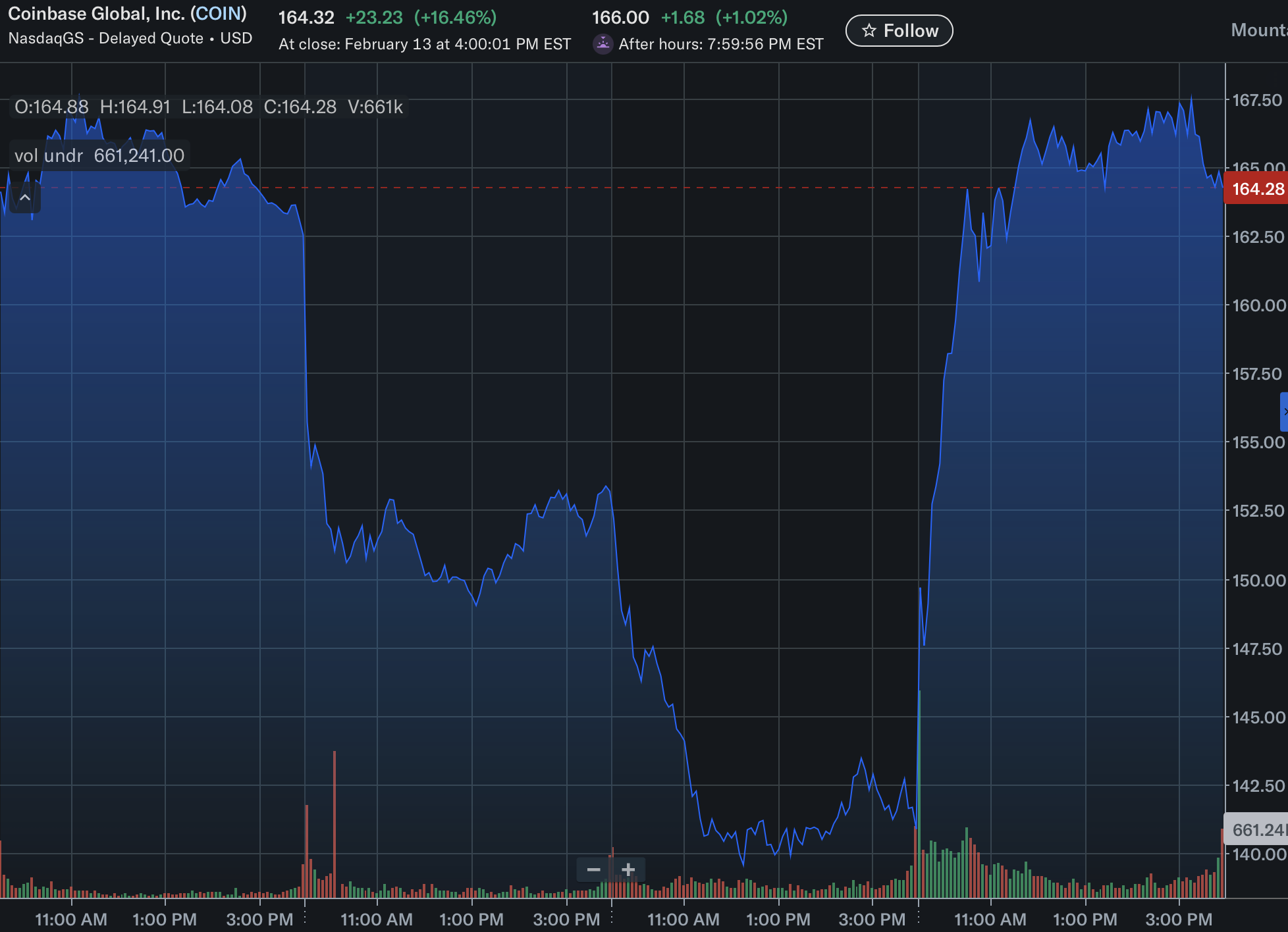This screenshot has width=1288, height=932.
Task: Click the 167.50 price axis label
Action: point(1256,100)
